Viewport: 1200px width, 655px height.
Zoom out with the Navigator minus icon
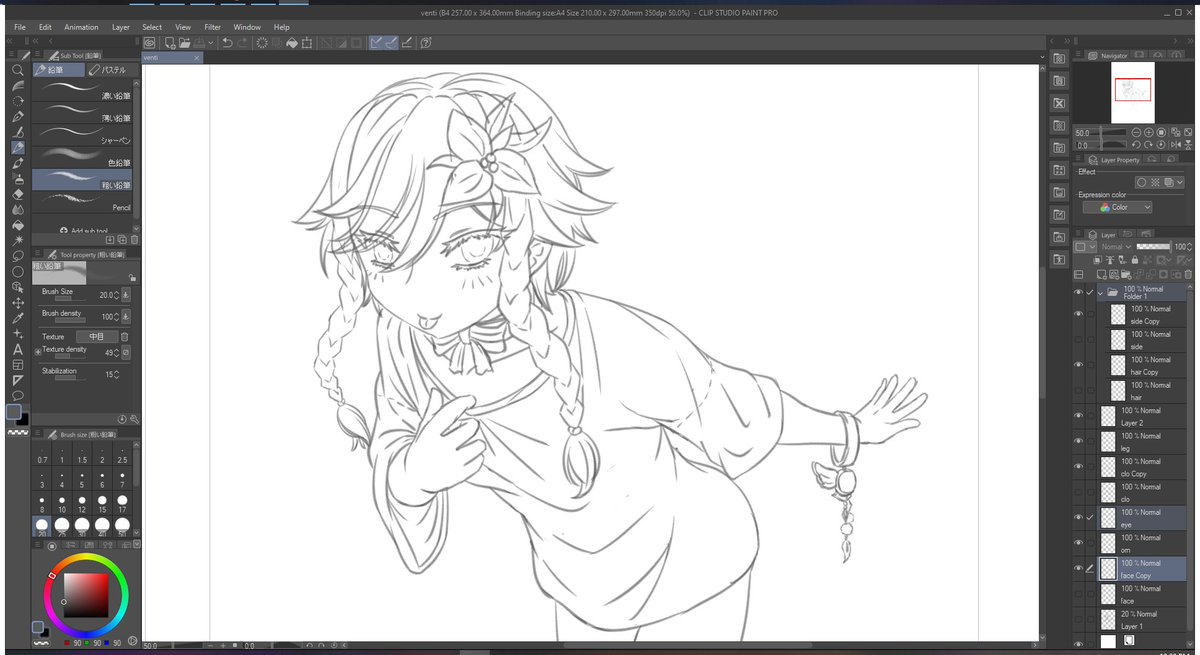click(1136, 132)
